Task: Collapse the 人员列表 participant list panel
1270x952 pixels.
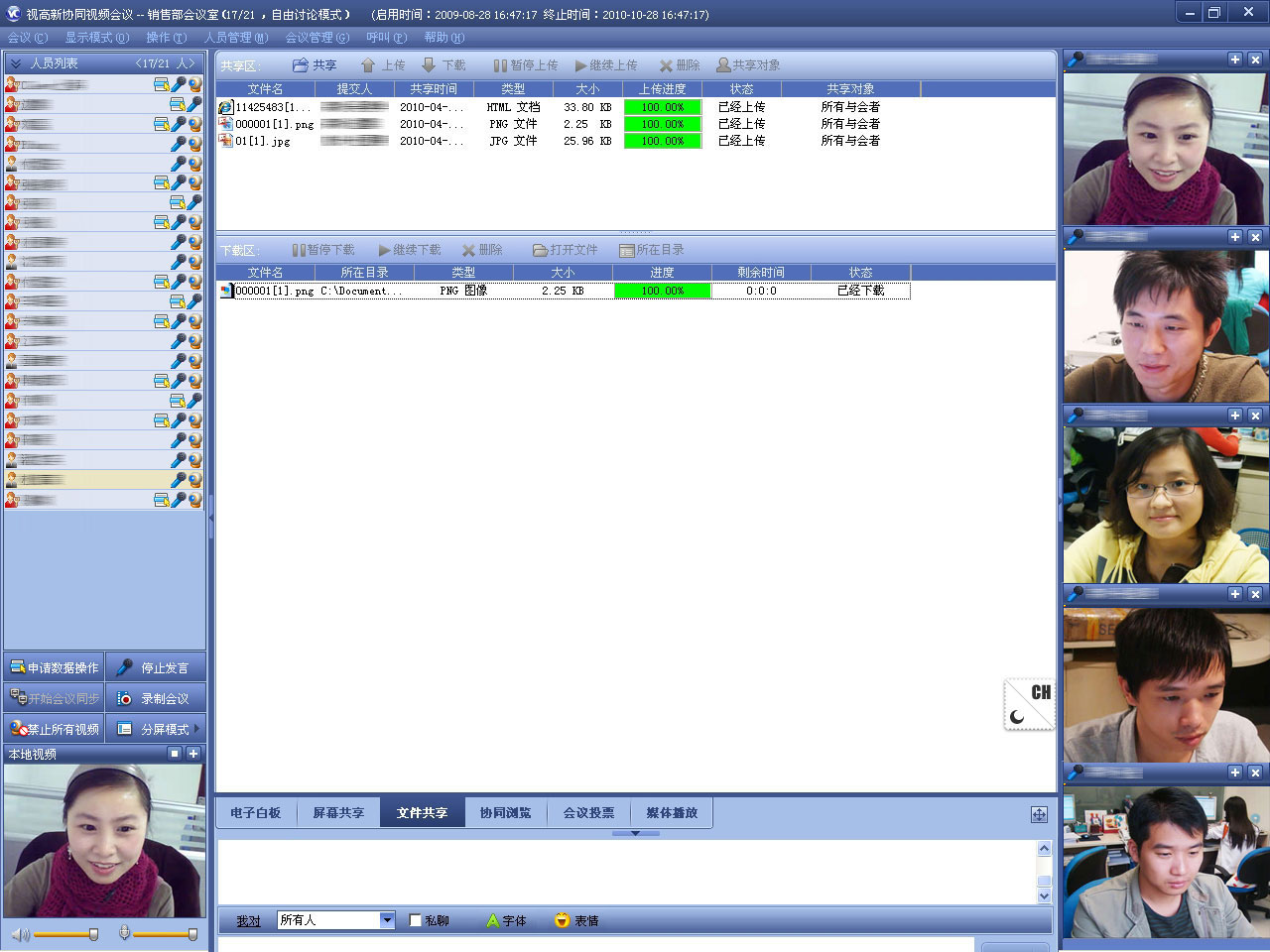Action: click(15, 63)
